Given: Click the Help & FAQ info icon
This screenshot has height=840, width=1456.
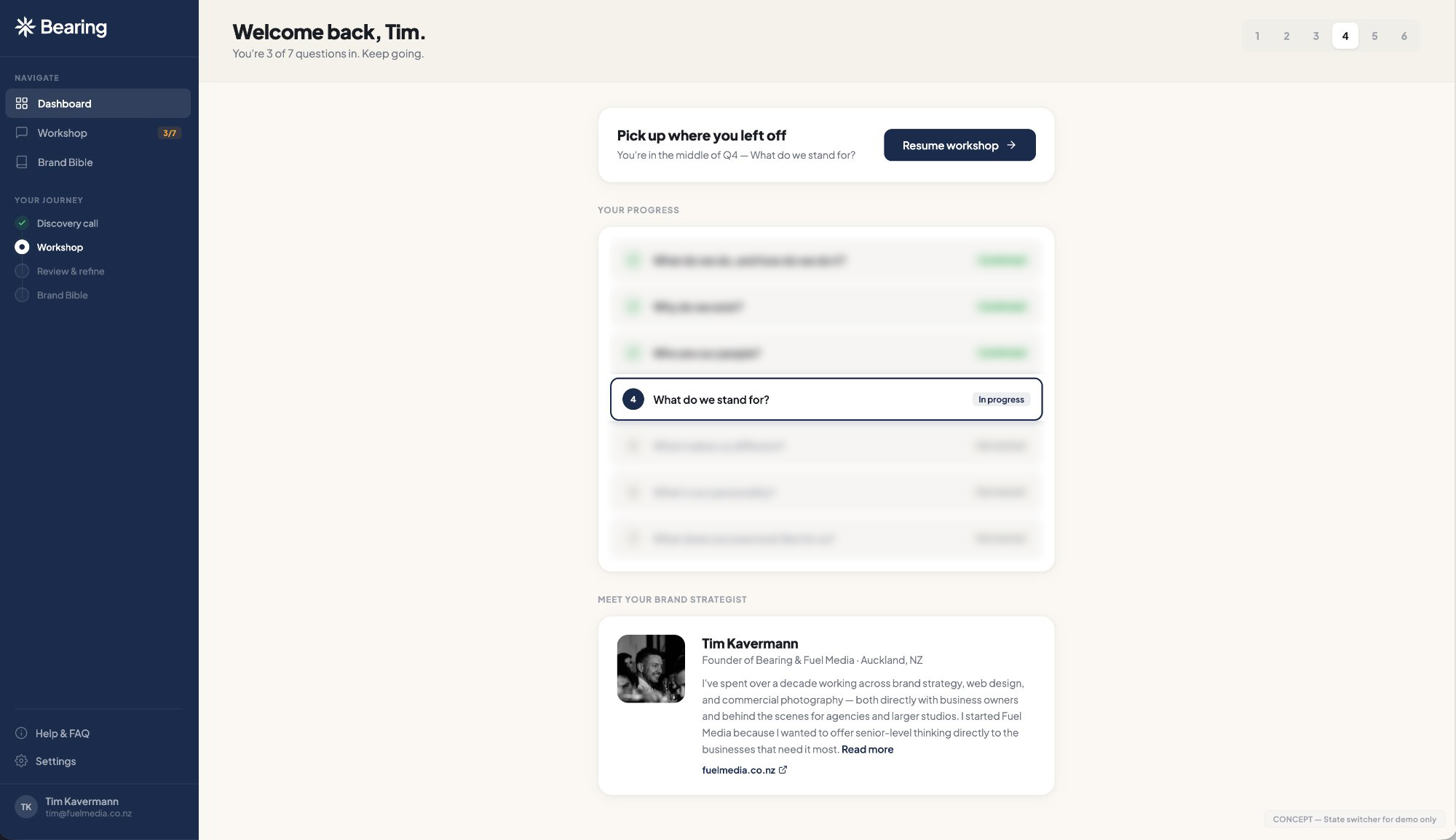Looking at the screenshot, I should click(x=21, y=733).
